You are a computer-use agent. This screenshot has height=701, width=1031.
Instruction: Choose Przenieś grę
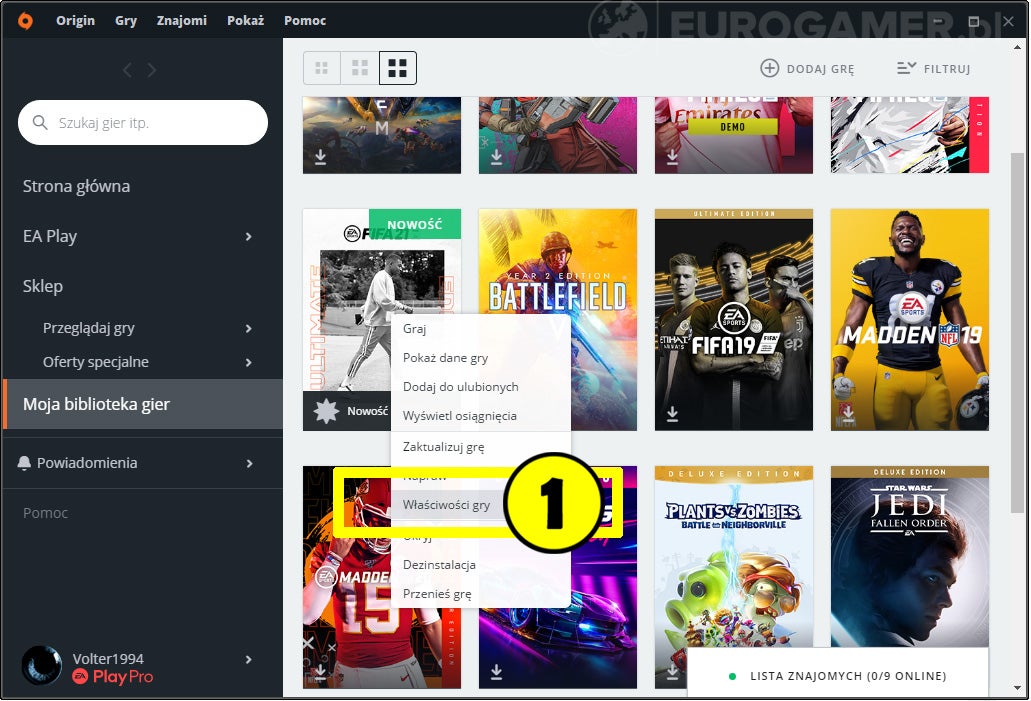click(x=481, y=594)
